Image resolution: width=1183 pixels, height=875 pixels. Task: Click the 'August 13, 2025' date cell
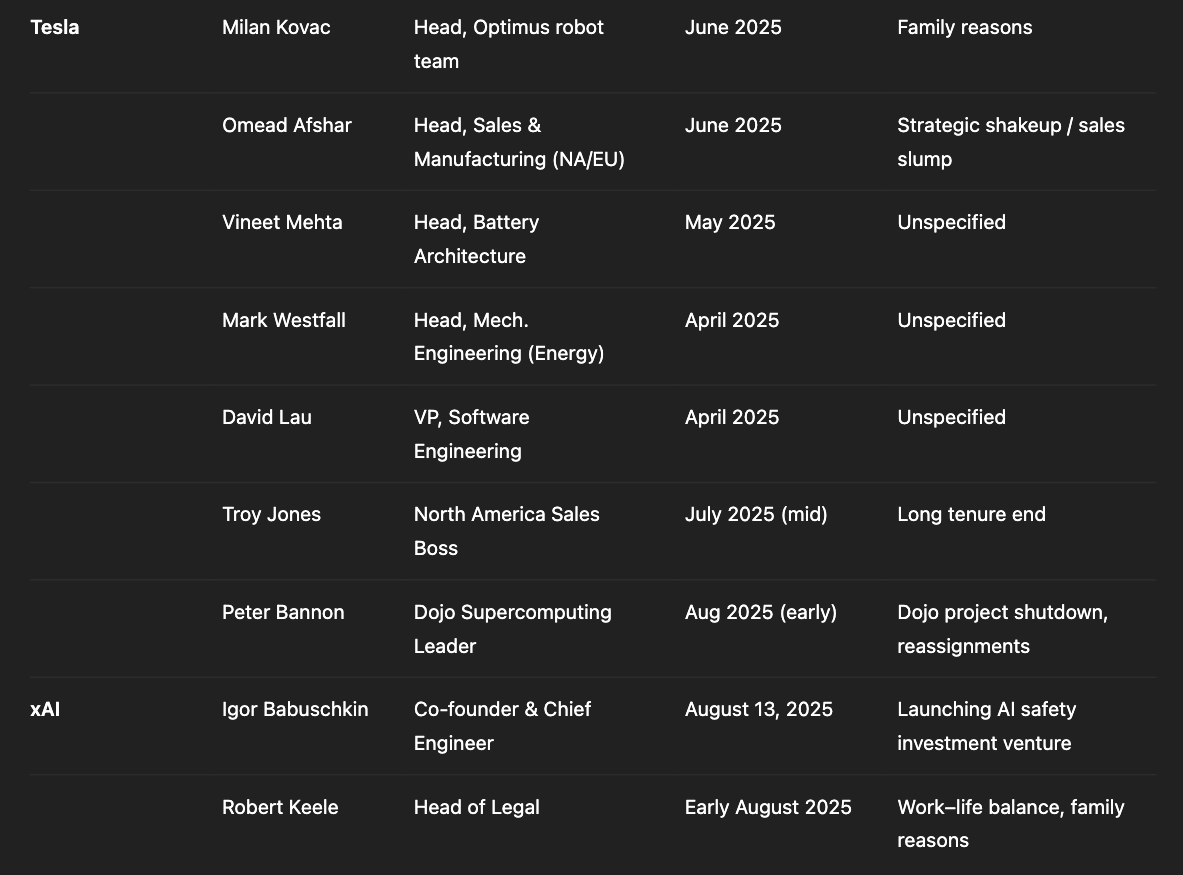coord(759,709)
